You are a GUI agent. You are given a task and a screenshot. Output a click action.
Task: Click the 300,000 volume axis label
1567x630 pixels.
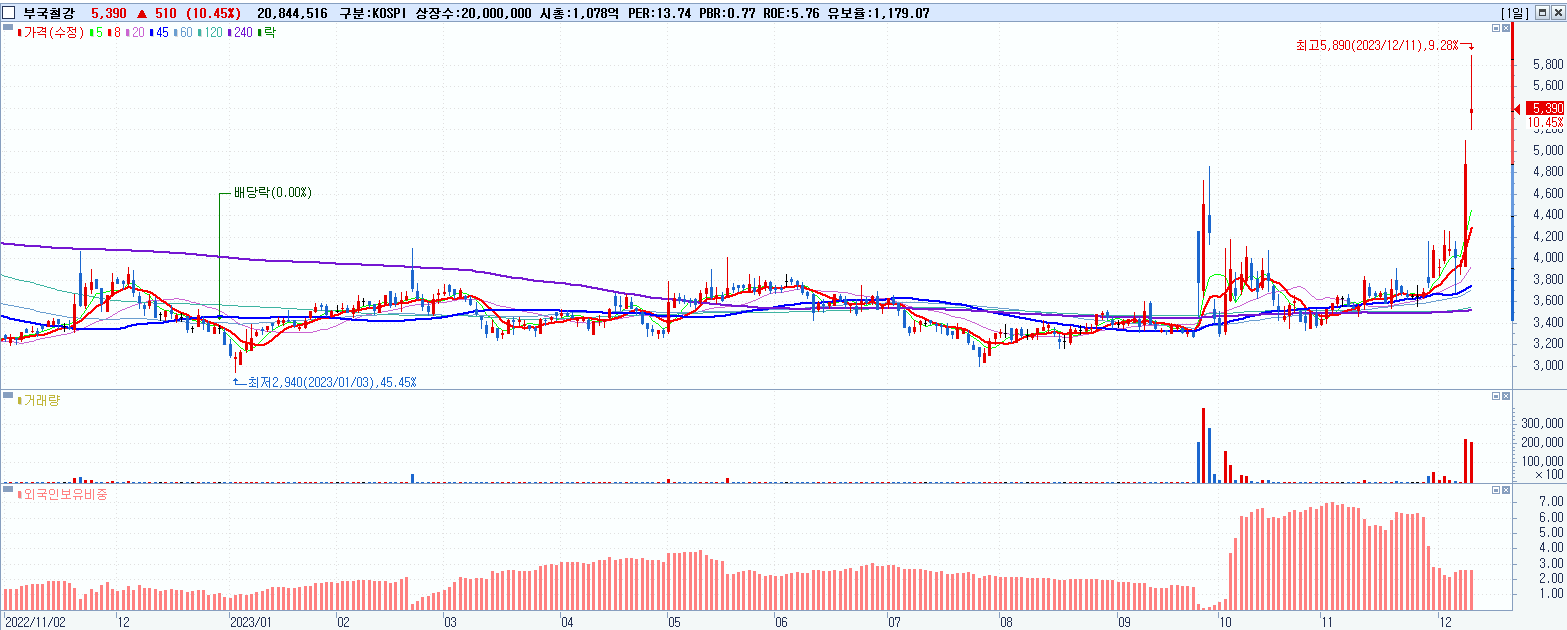[x=1544, y=424]
